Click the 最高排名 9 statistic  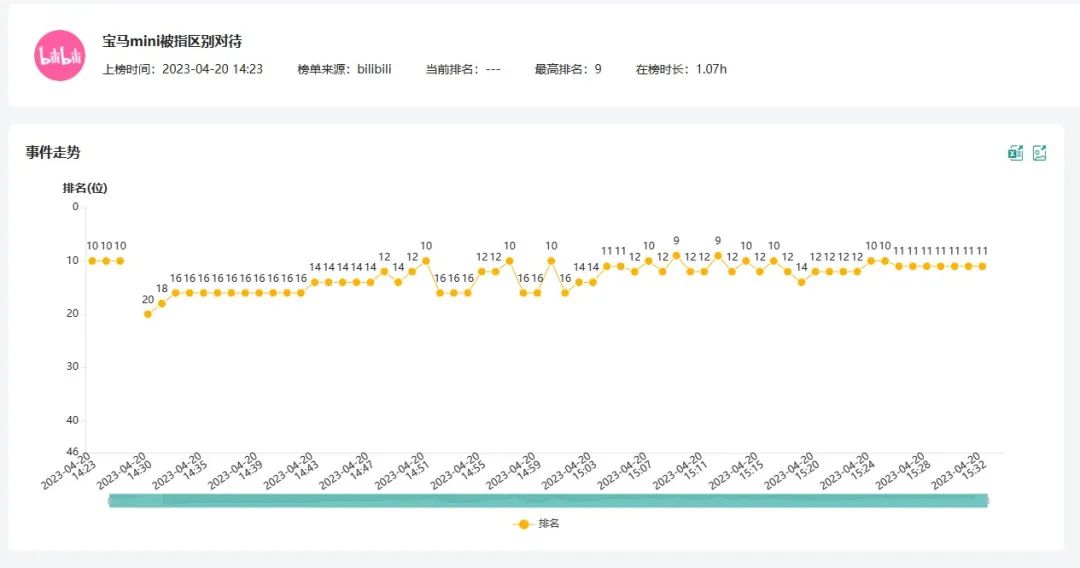coord(567,69)
